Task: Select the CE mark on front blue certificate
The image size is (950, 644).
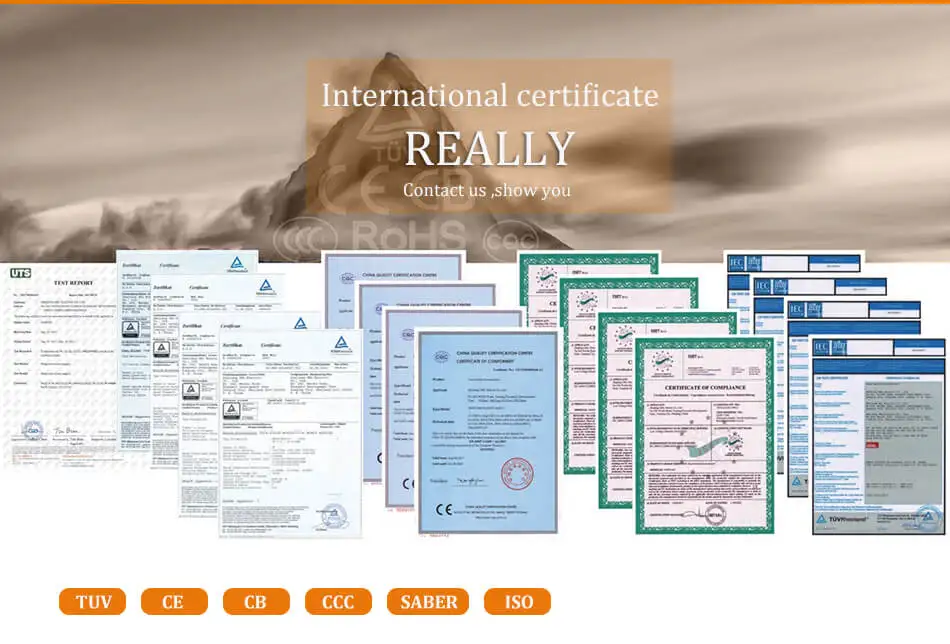Action: click(444, 510)
